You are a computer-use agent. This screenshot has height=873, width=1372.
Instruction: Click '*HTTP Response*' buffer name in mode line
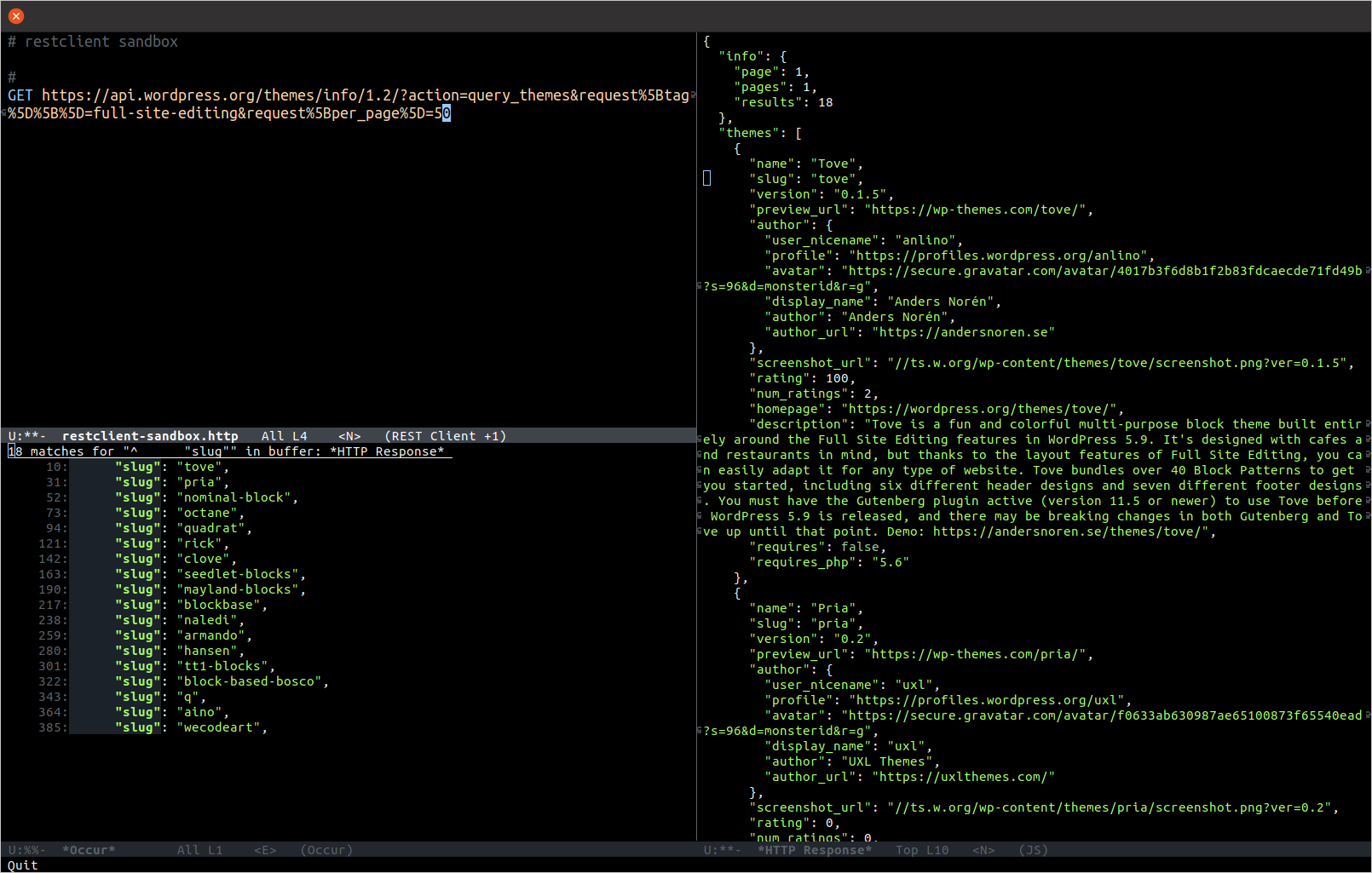click(x=815, y=850)
